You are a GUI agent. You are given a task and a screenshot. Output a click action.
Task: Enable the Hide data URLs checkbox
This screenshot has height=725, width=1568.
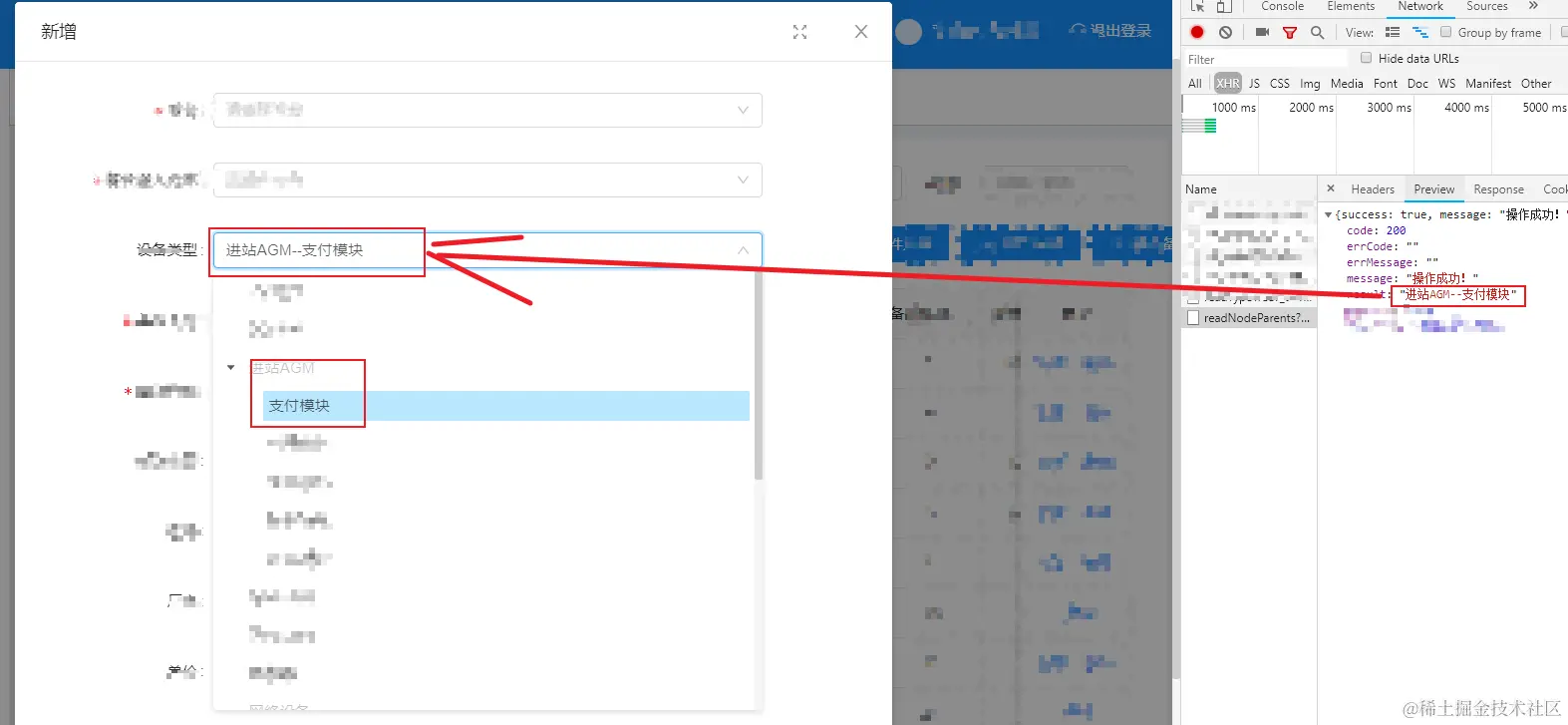pos(1367,58)
